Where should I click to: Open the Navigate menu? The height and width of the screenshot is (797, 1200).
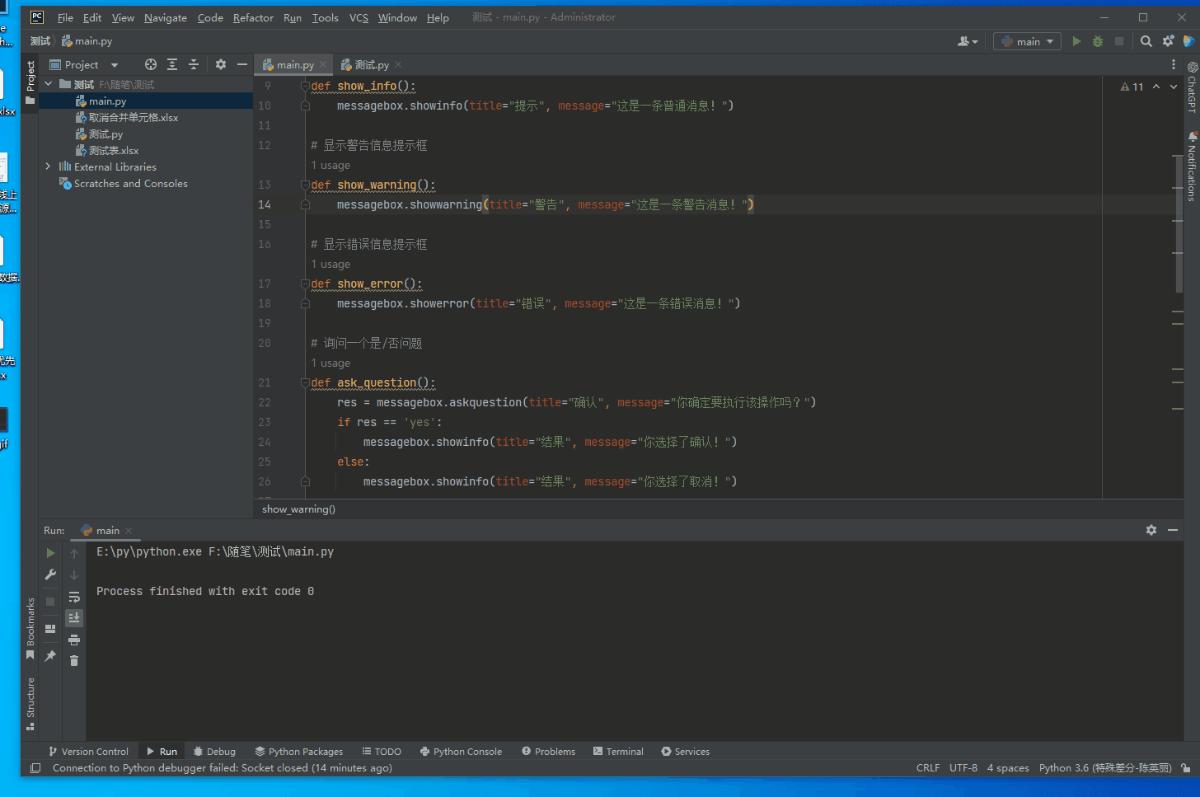click(164, 17)
